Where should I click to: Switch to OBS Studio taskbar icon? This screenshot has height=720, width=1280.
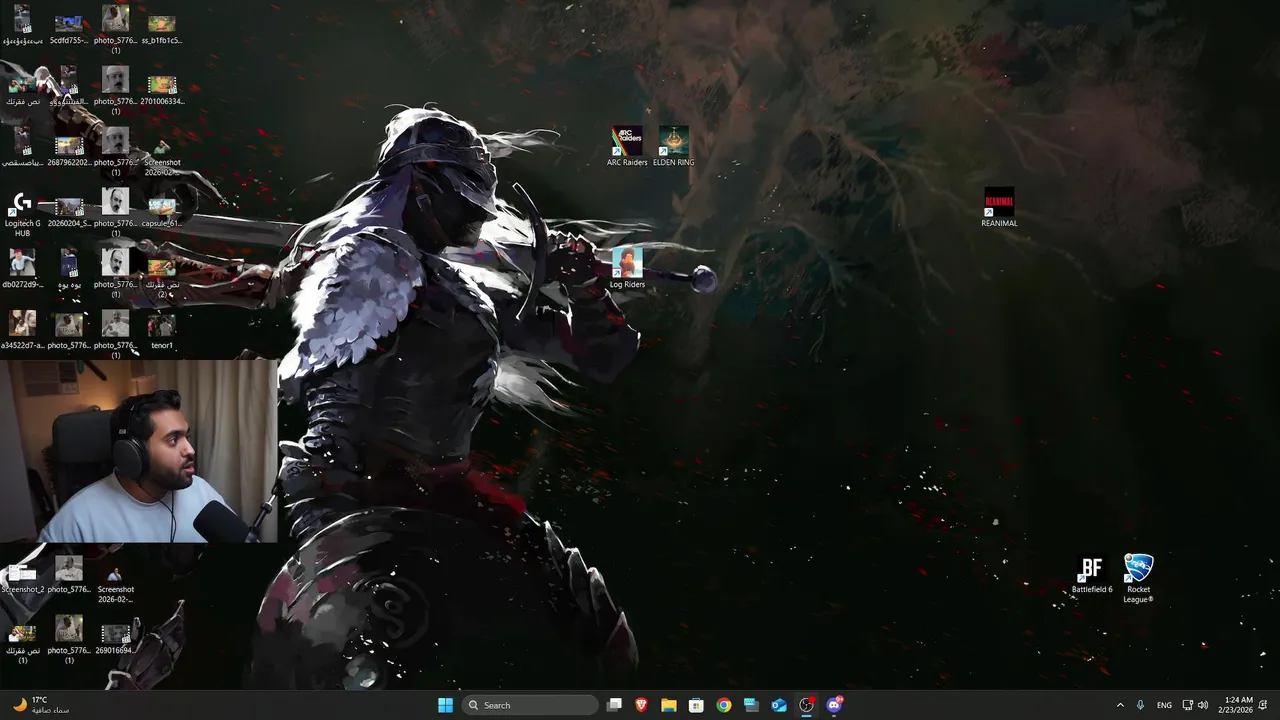pos(806,705)
